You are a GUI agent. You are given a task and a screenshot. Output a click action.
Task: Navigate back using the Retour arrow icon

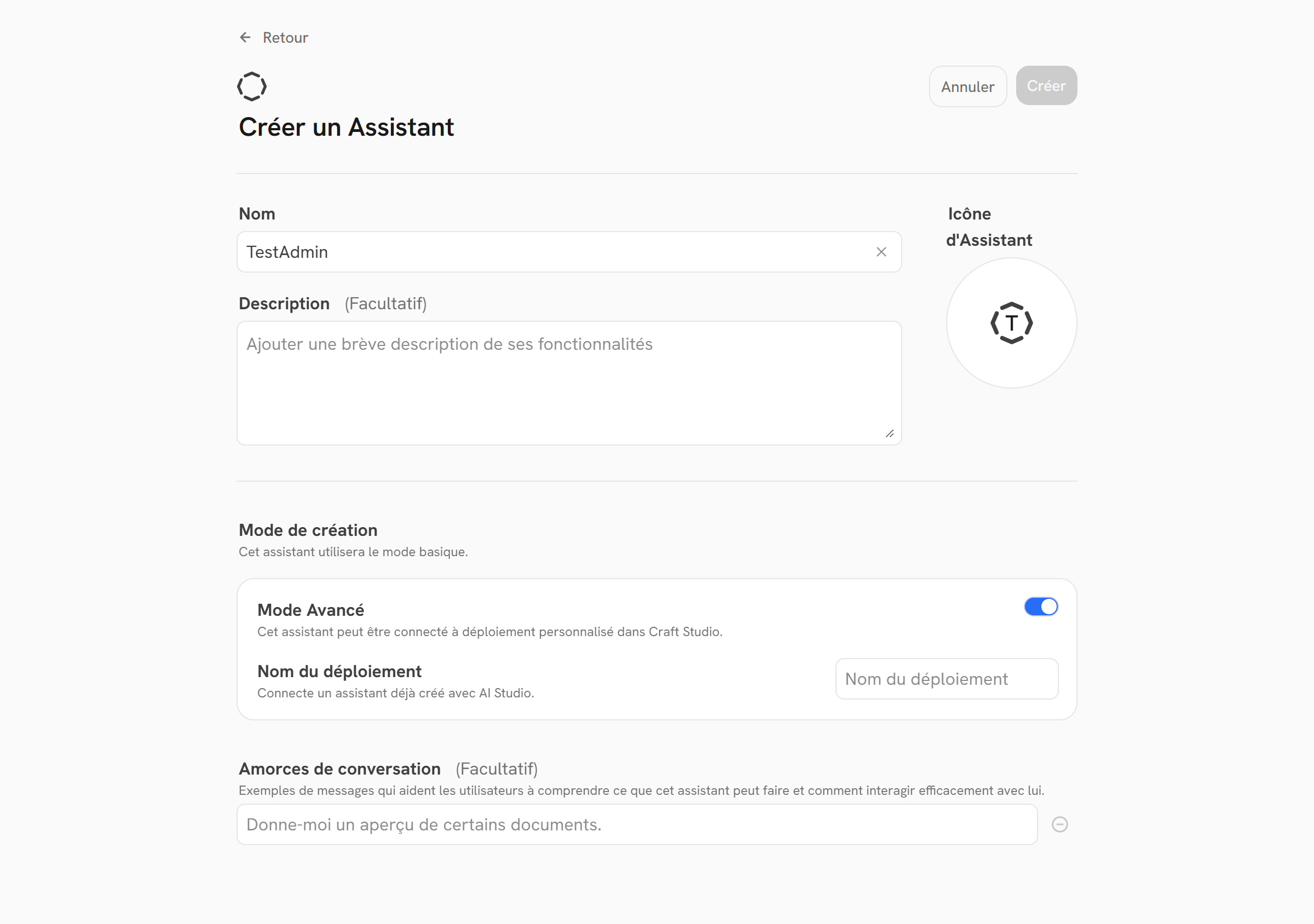[245, 37]
